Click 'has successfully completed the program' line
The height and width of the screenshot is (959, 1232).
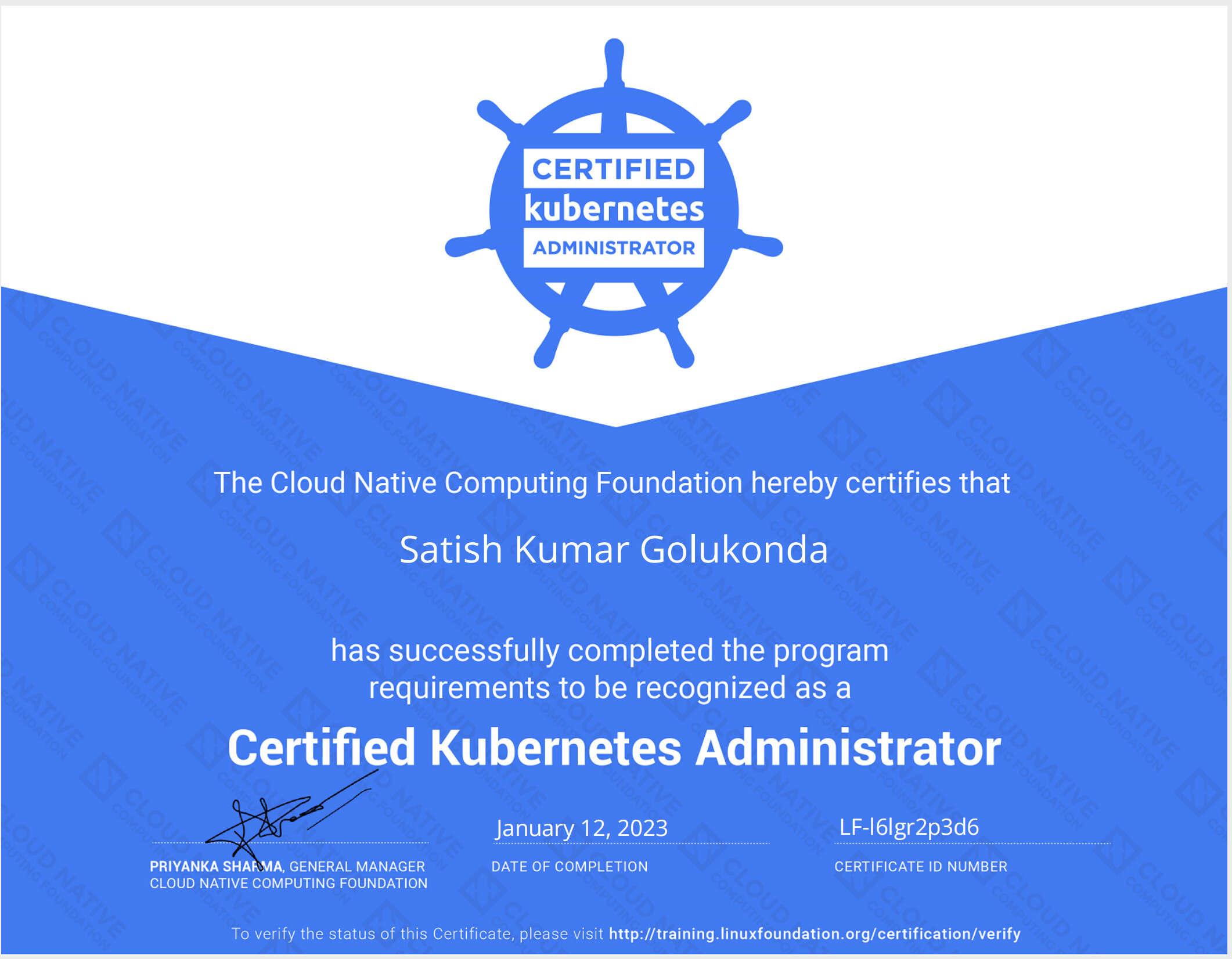tap(609, 651)
